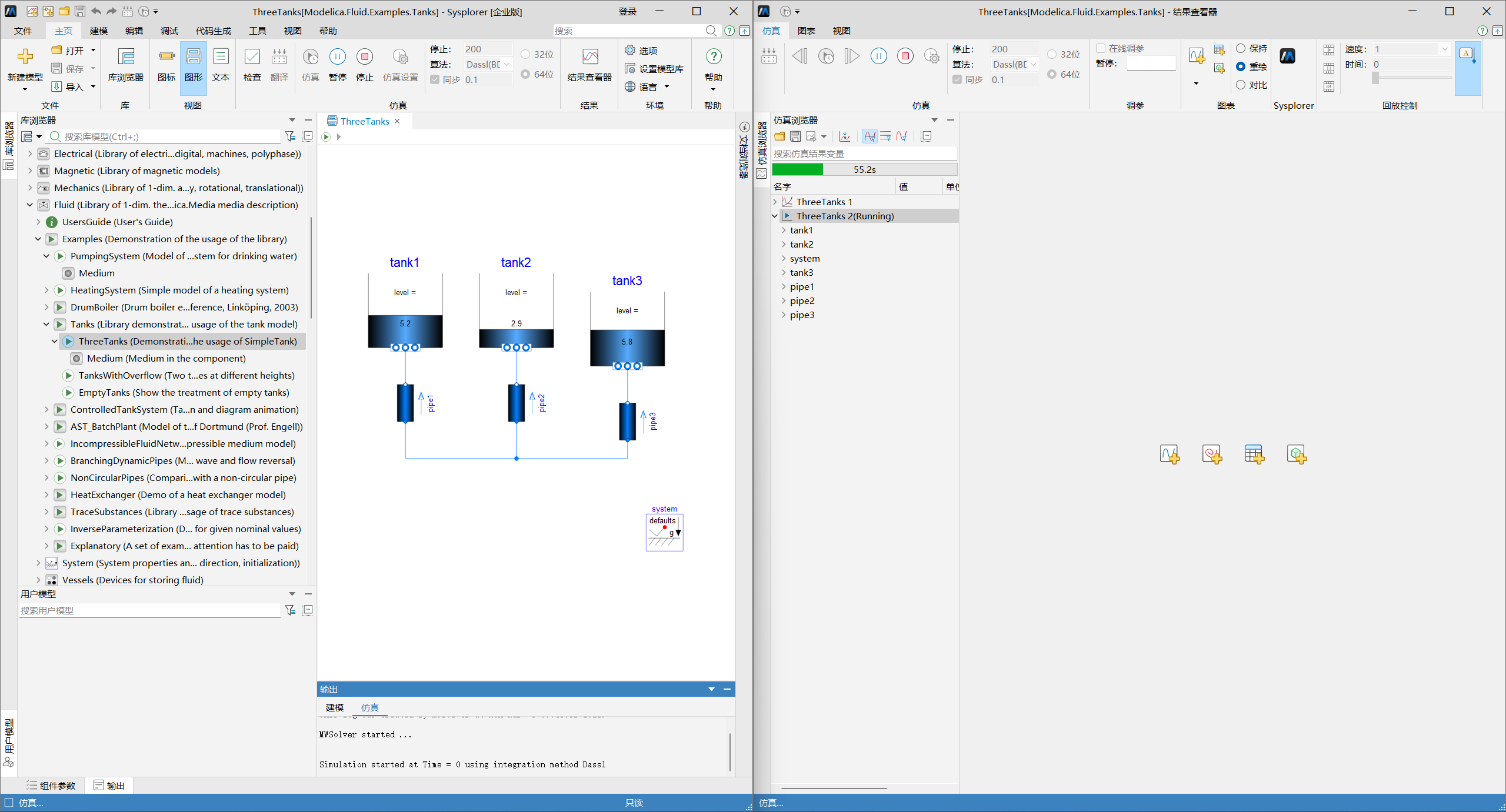Click the Sysplorer logo icon in result viewer ribbon
The height and width of the screenshot is (812, 1506).
[1287, 56]
